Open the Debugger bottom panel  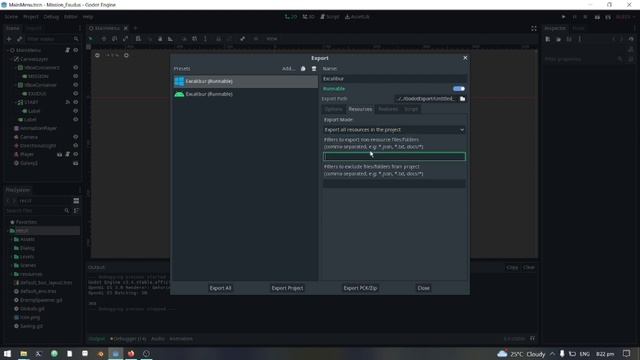point(128,339)
